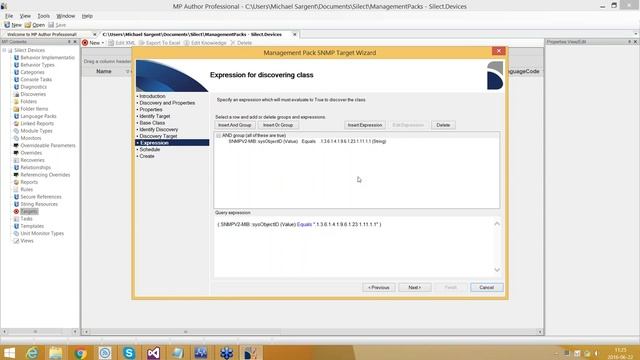640x360 pixels.
Task: Select Reports in the tree
Action: pyautogui.click(x=29, y=182)
